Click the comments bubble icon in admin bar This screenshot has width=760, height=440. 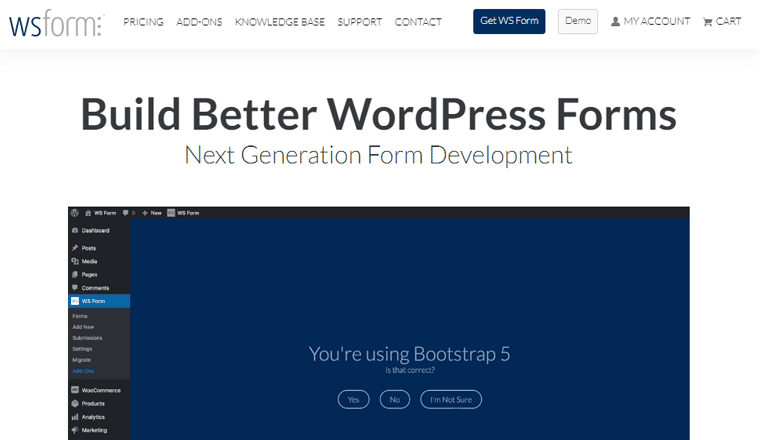pos(126,213)
